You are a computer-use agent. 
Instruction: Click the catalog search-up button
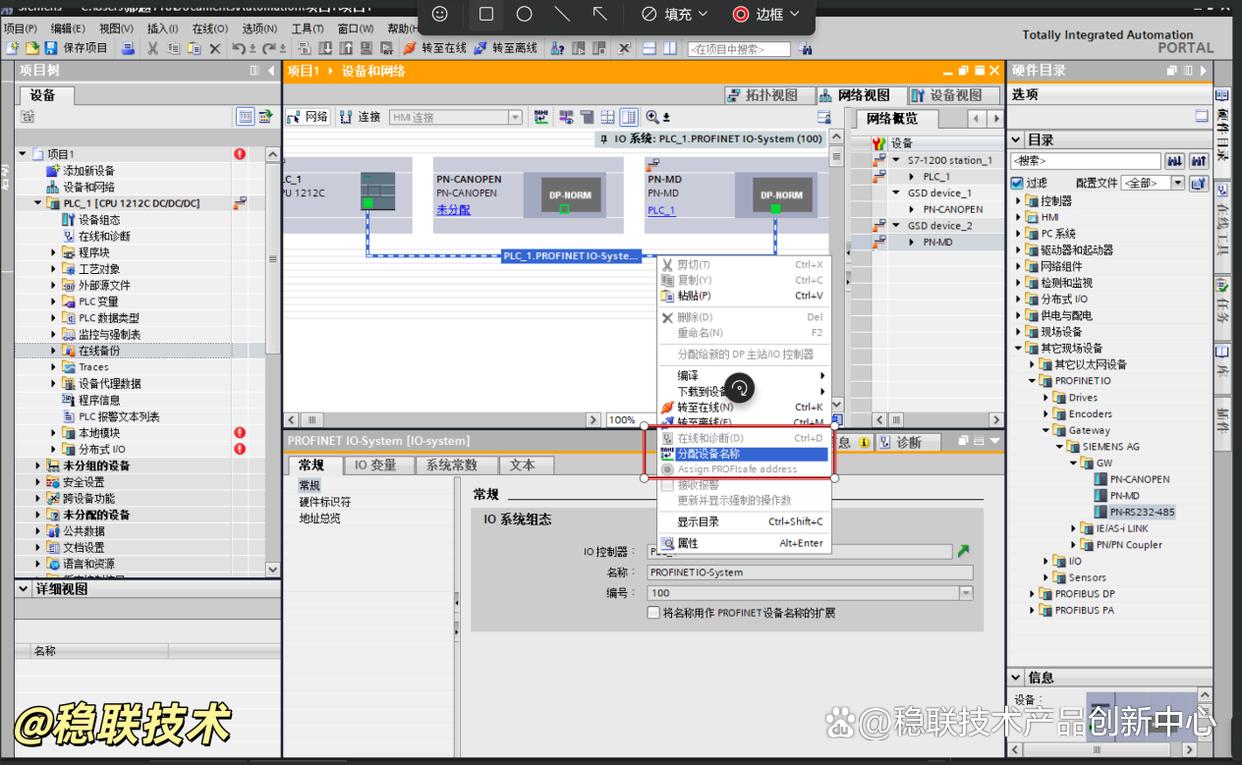pos(1198,161)
